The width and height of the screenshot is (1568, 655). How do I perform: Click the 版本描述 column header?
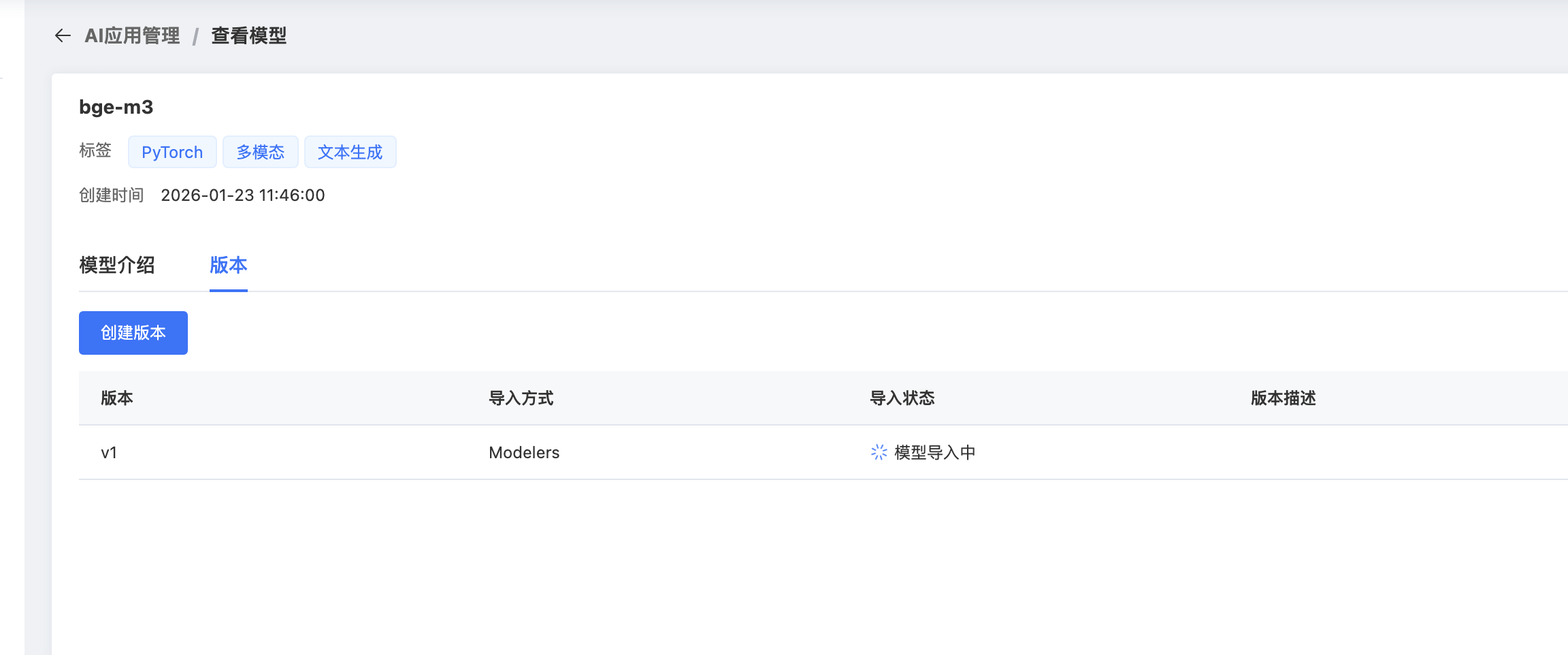point(1283,398)
